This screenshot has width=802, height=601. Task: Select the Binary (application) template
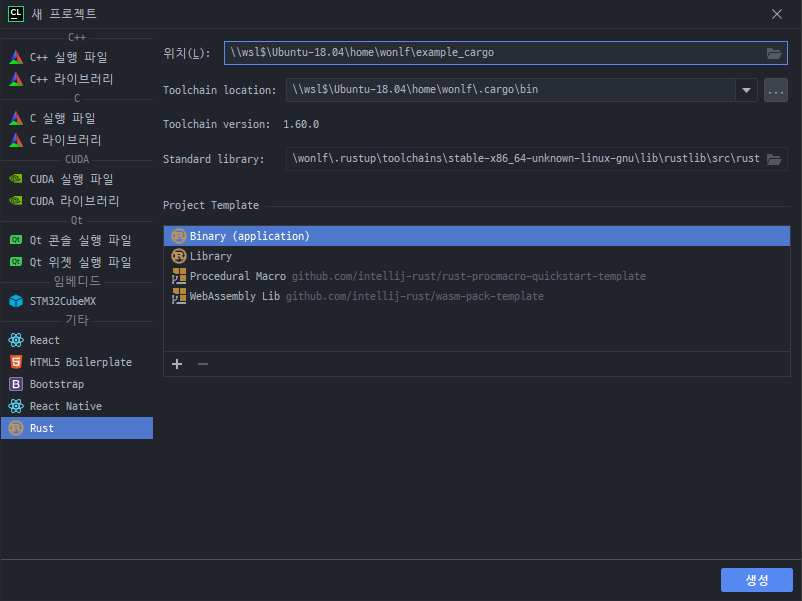point(477,236)
